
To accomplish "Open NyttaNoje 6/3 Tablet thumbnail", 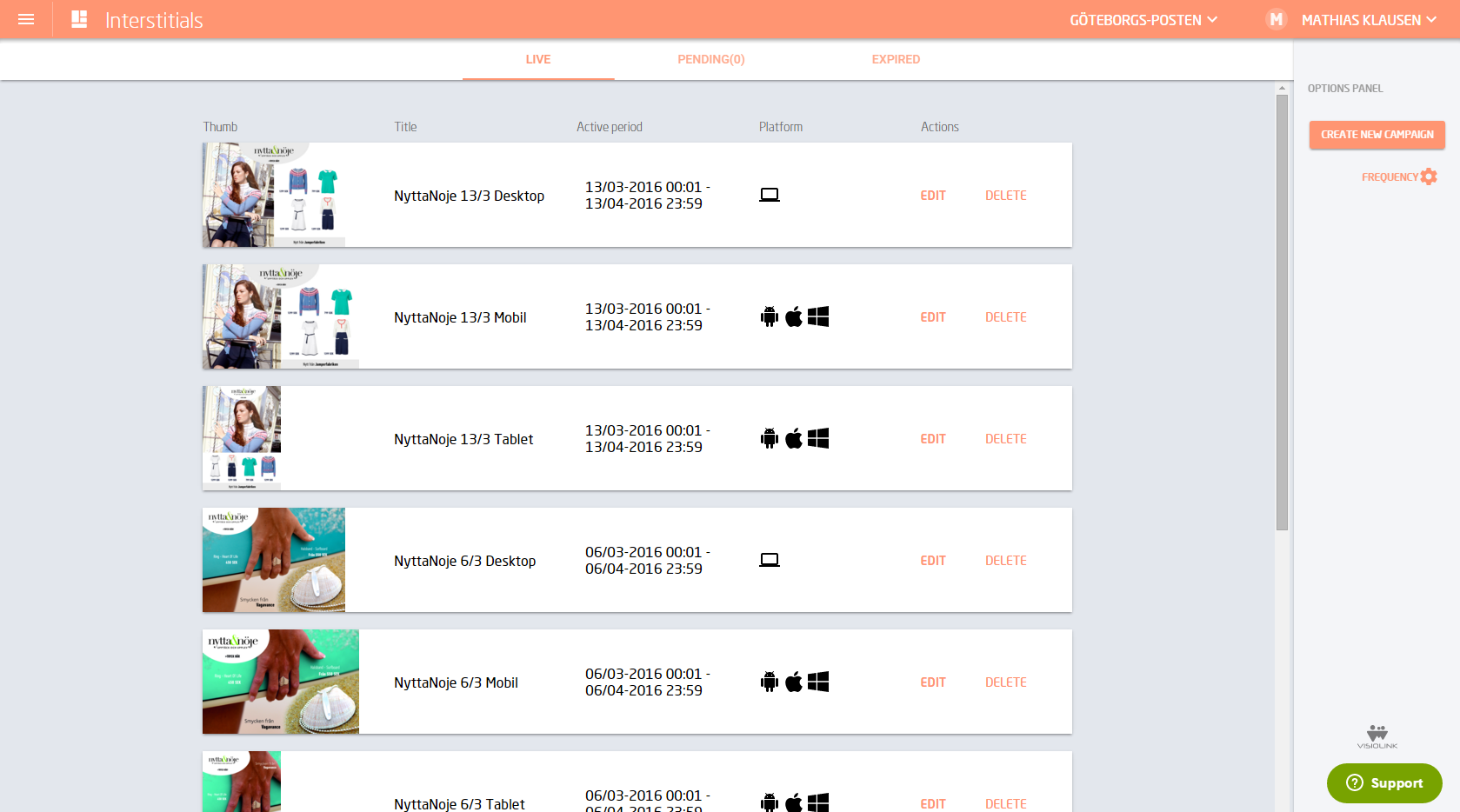I will (242, 782).
